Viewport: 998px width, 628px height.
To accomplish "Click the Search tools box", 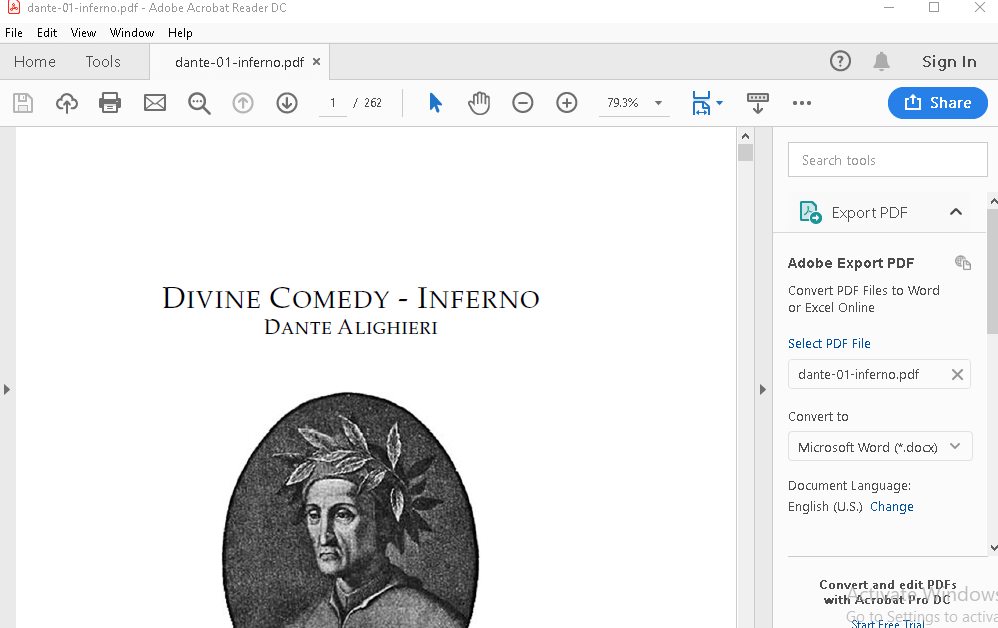I will tap(887, 160).
